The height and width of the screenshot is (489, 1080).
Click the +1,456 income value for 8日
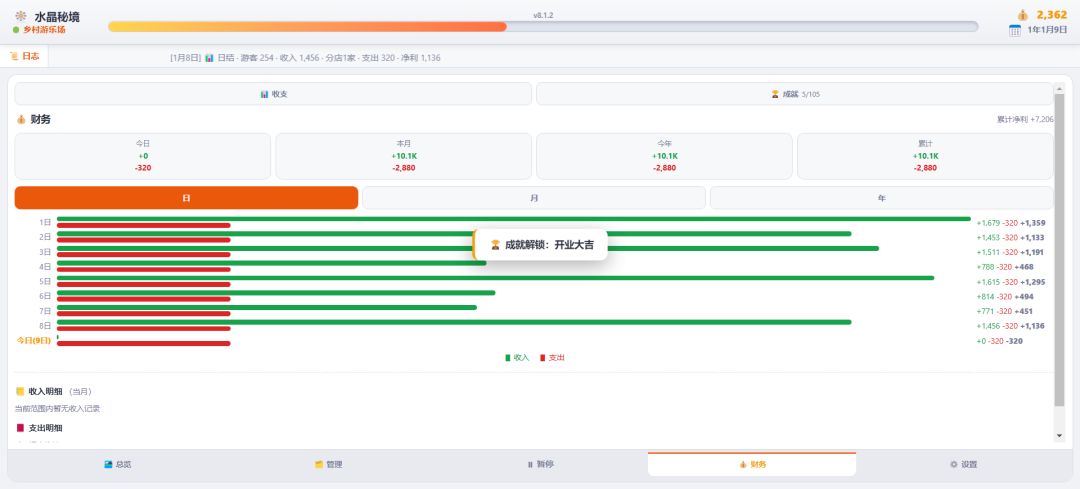(988, 326)
